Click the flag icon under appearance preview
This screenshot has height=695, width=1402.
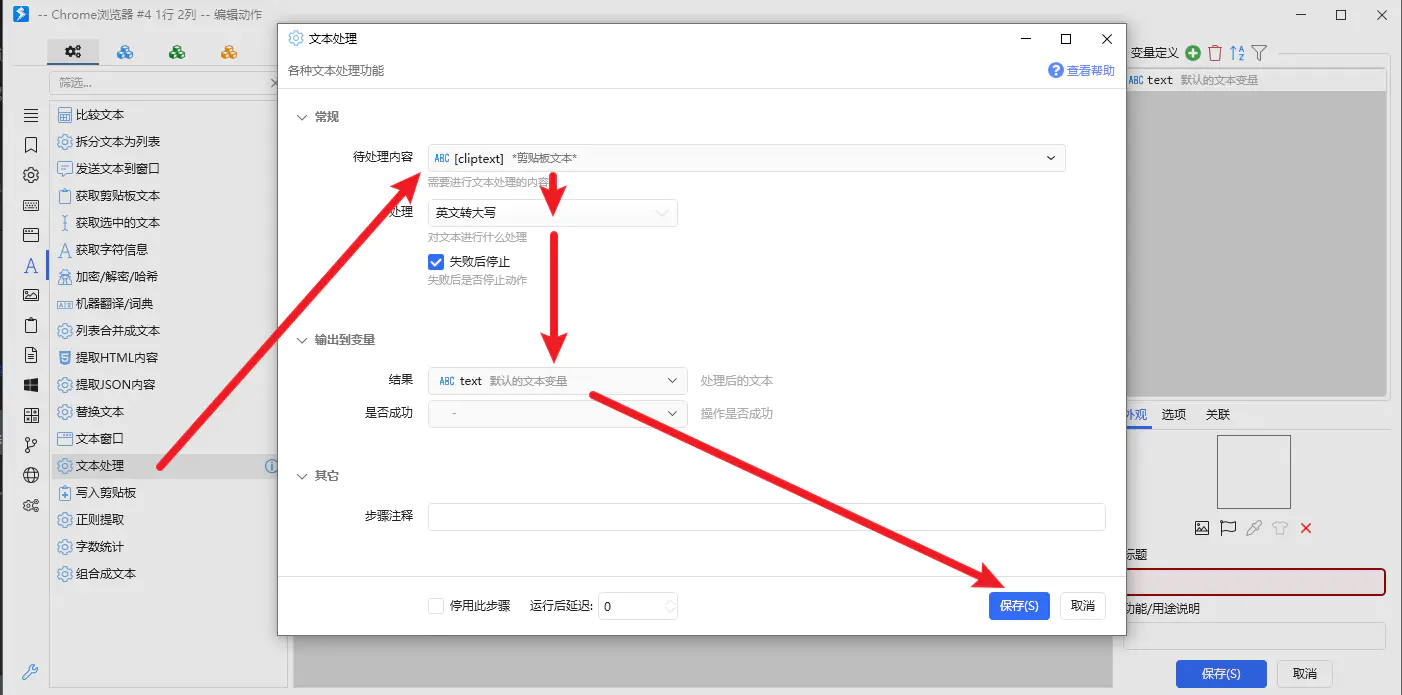click(1228, 528)
